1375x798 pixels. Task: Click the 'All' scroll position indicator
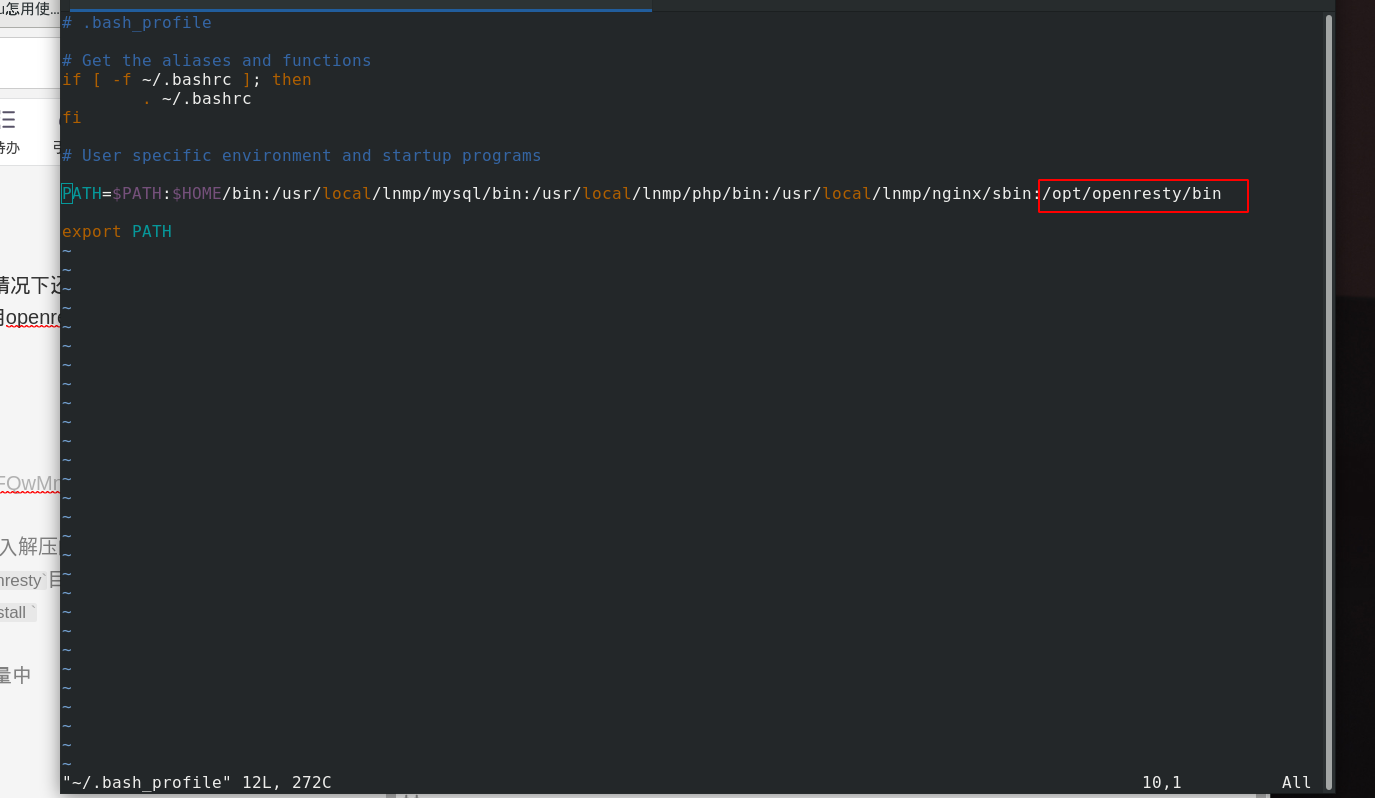[x=1297, y=782]
